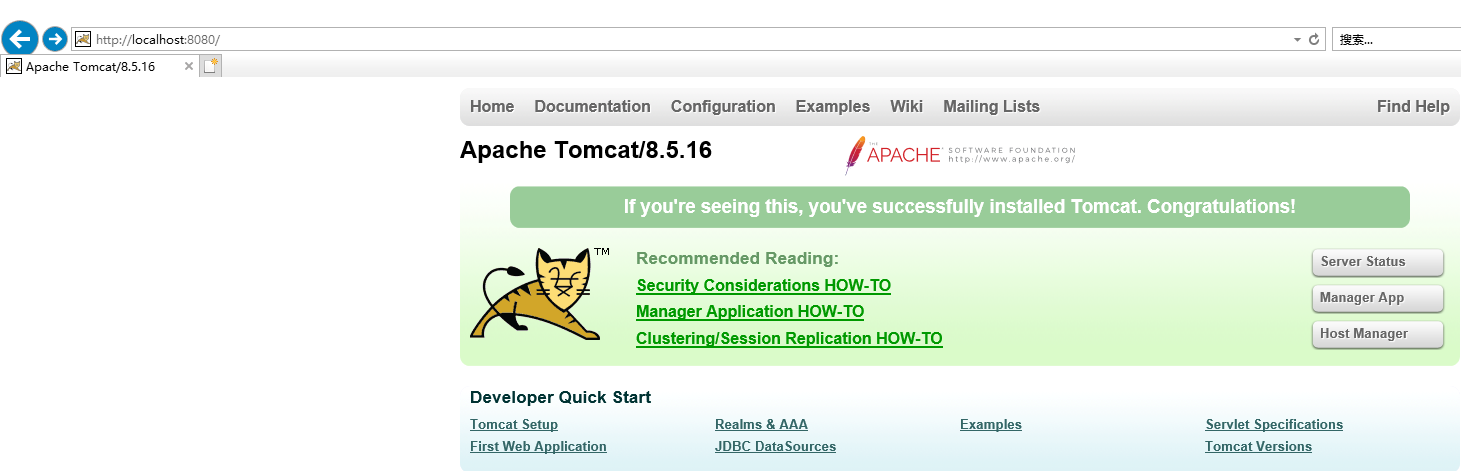Open Security Considerations HOW-TO link
The height and width of the screenshot is (471, 1461).
point(763,286)
